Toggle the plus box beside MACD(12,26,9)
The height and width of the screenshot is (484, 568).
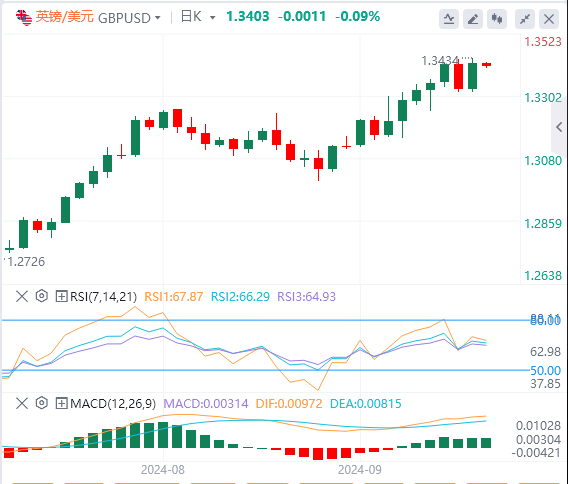pos(61,404)
